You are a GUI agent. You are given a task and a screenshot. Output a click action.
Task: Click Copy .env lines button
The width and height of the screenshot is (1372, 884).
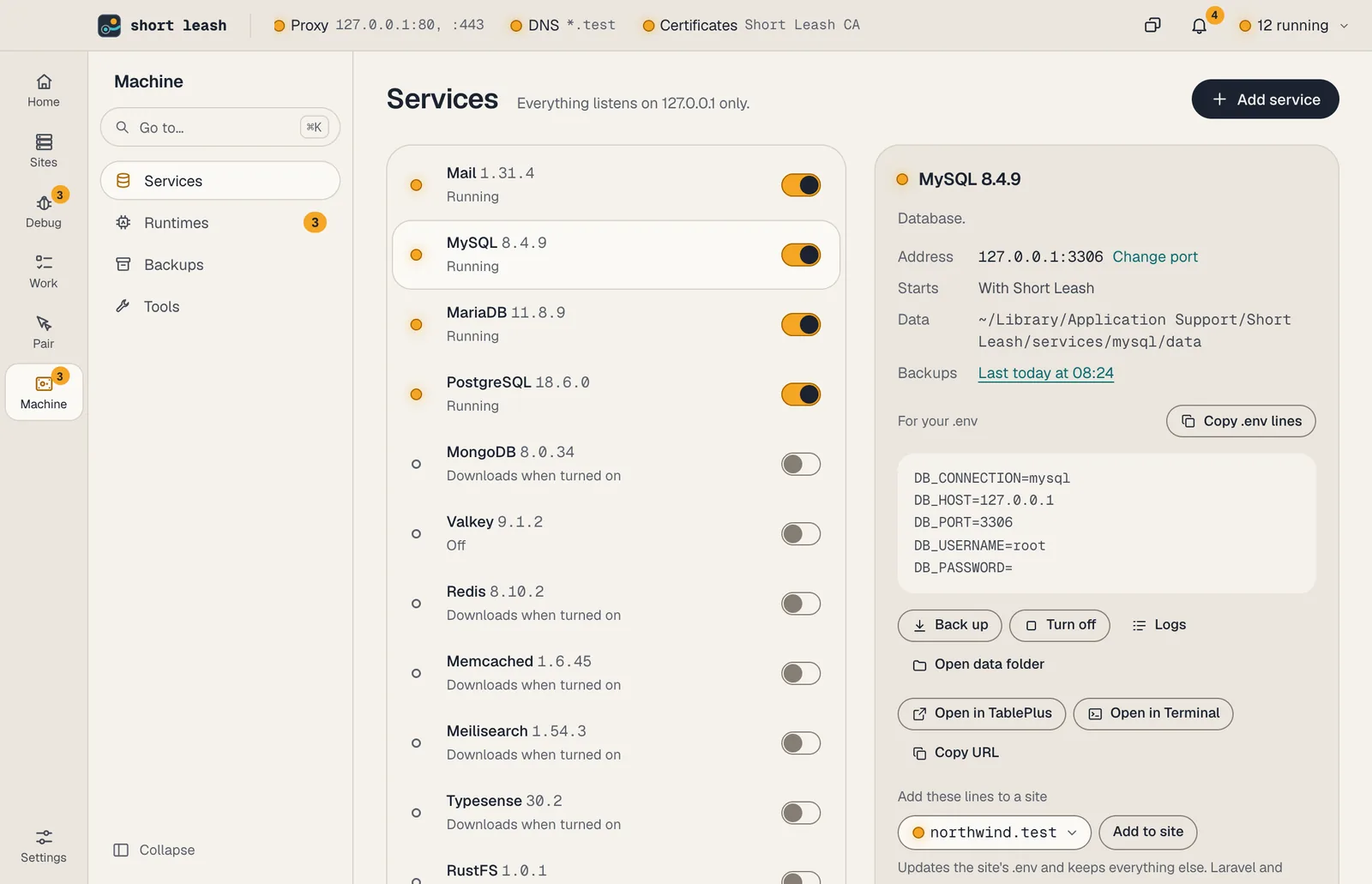(x=1241, y=421)
